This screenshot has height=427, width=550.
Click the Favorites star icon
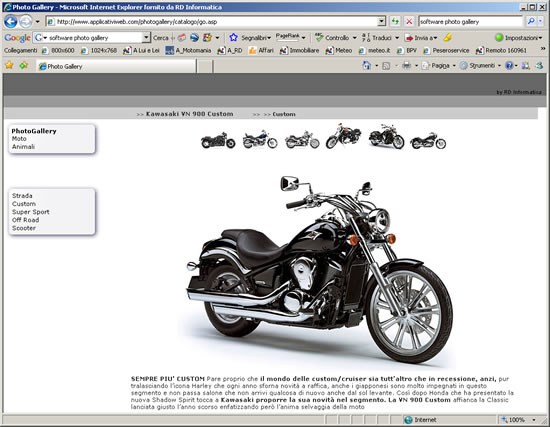pos(9,65)
